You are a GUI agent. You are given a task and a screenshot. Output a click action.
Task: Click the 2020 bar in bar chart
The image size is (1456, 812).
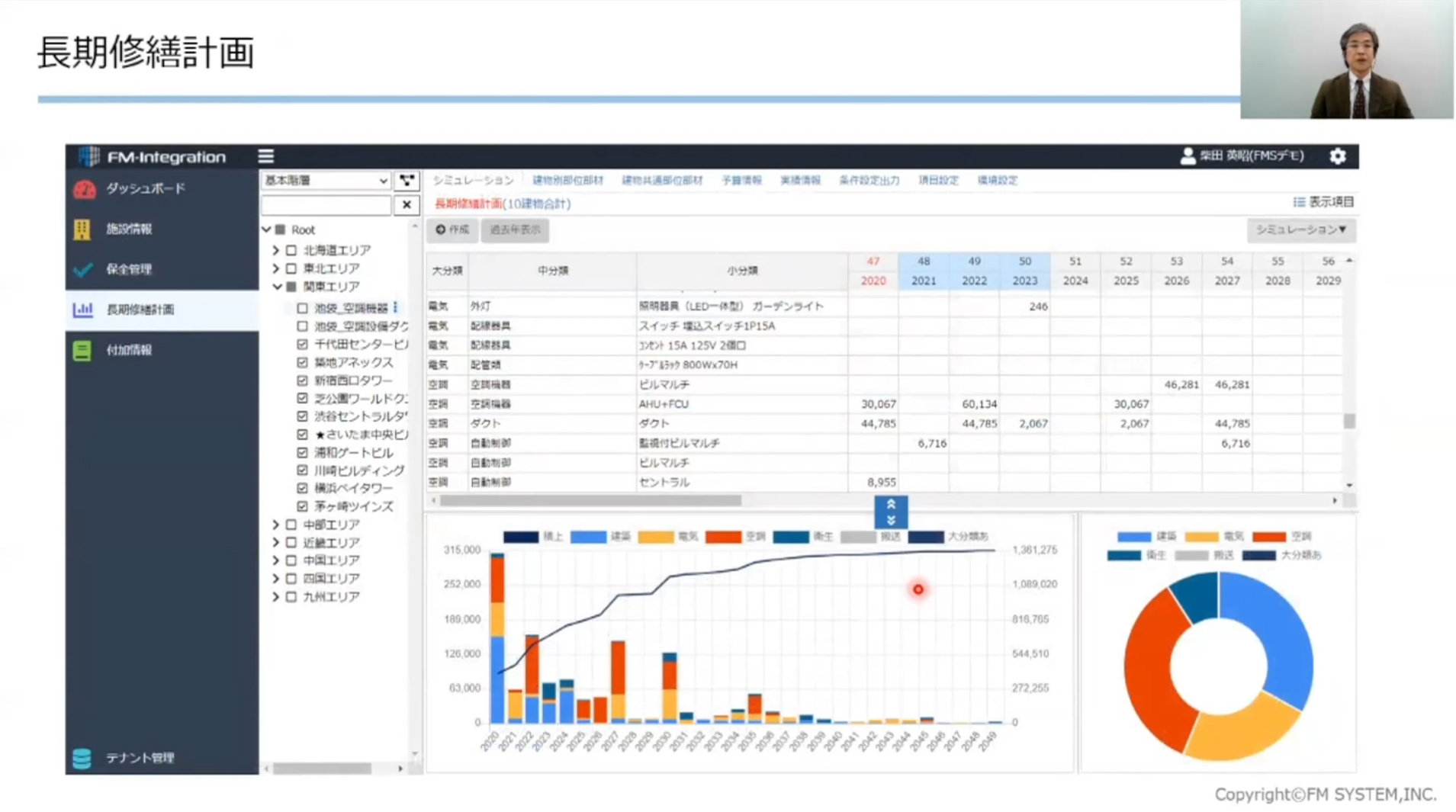coord(497,638)
